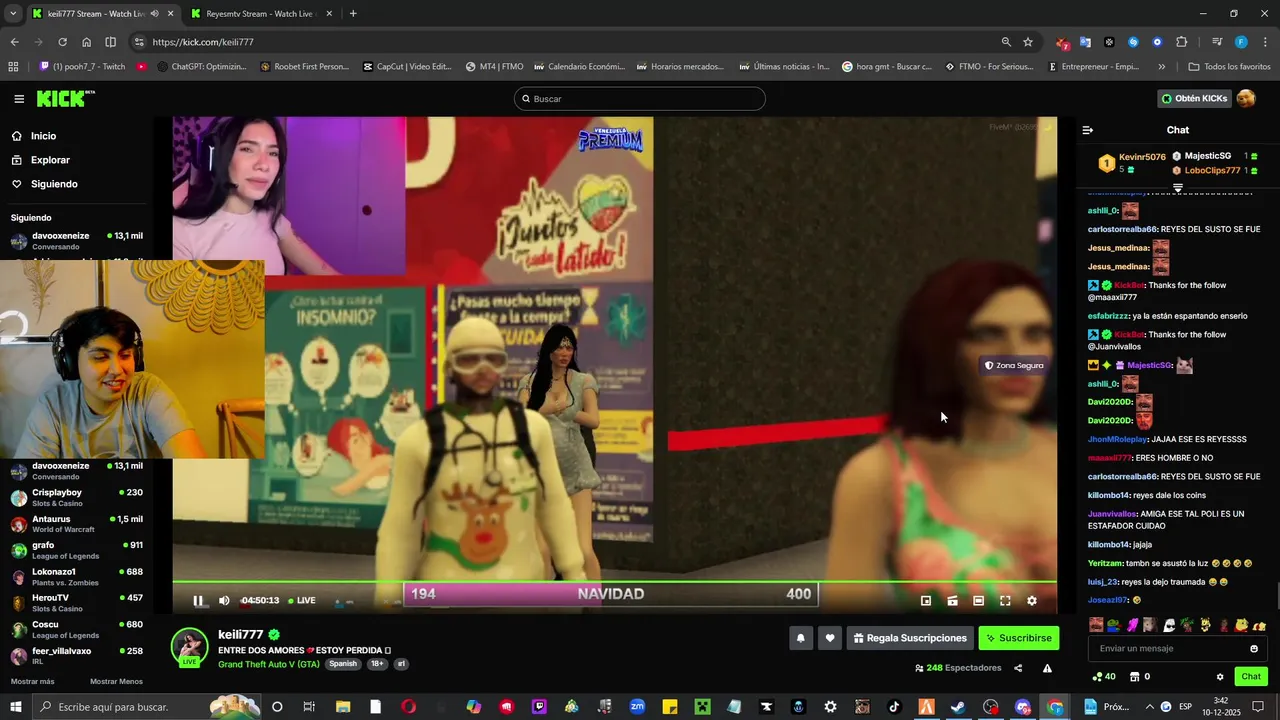Bookmark this page with star icon
This screenshot has width=1280, height=720.
[1028, 42]
